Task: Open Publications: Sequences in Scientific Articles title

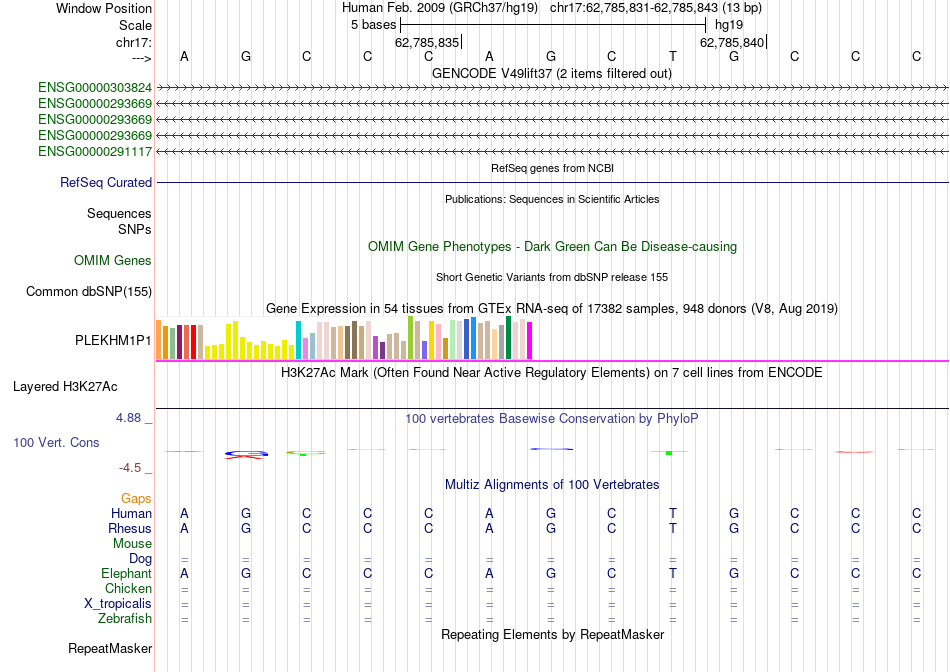Action: [552, 199]
